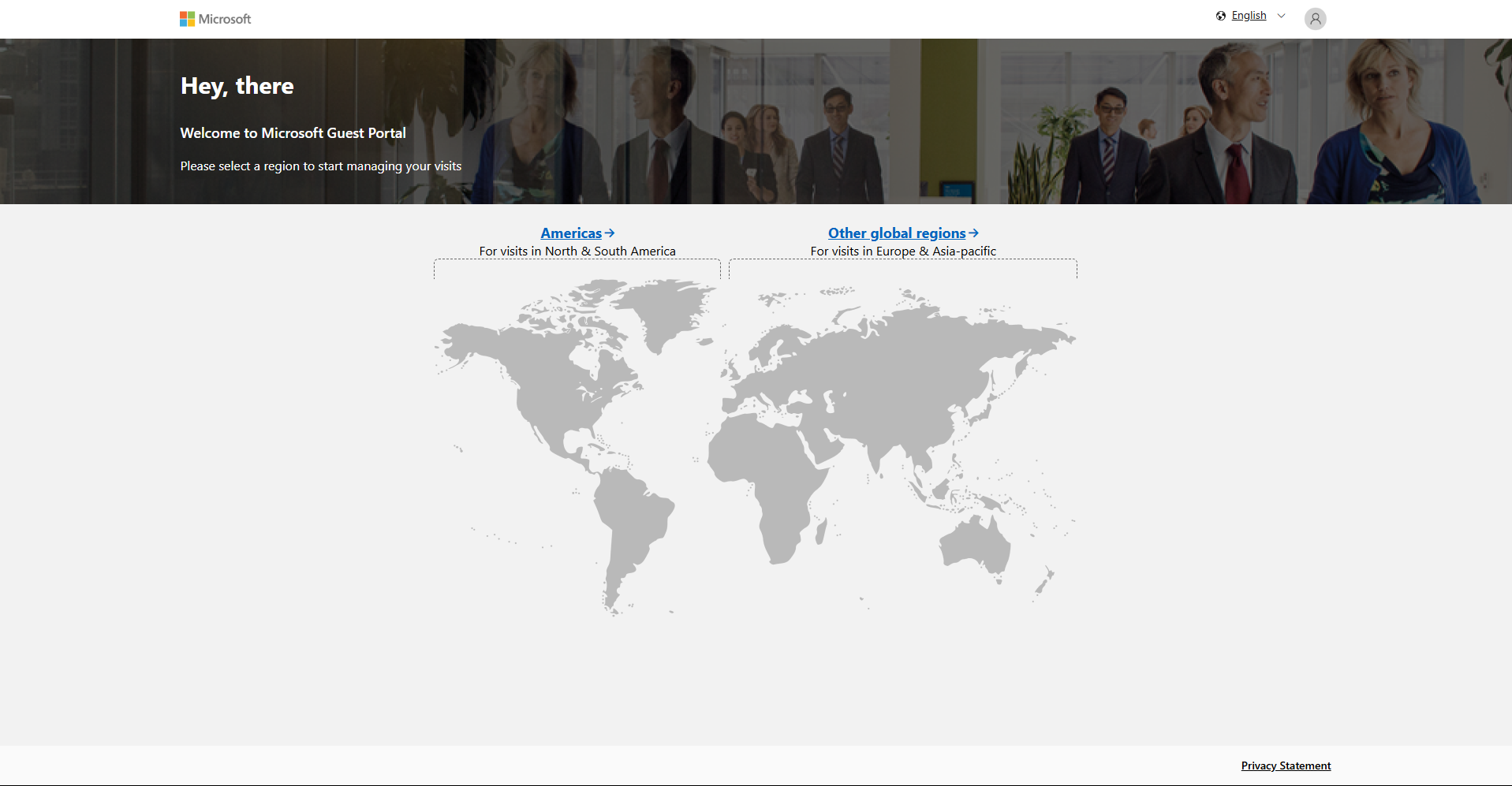1512x786 pixels.
Task: Click the Hey, there banner heading
Action: [237, 86]
